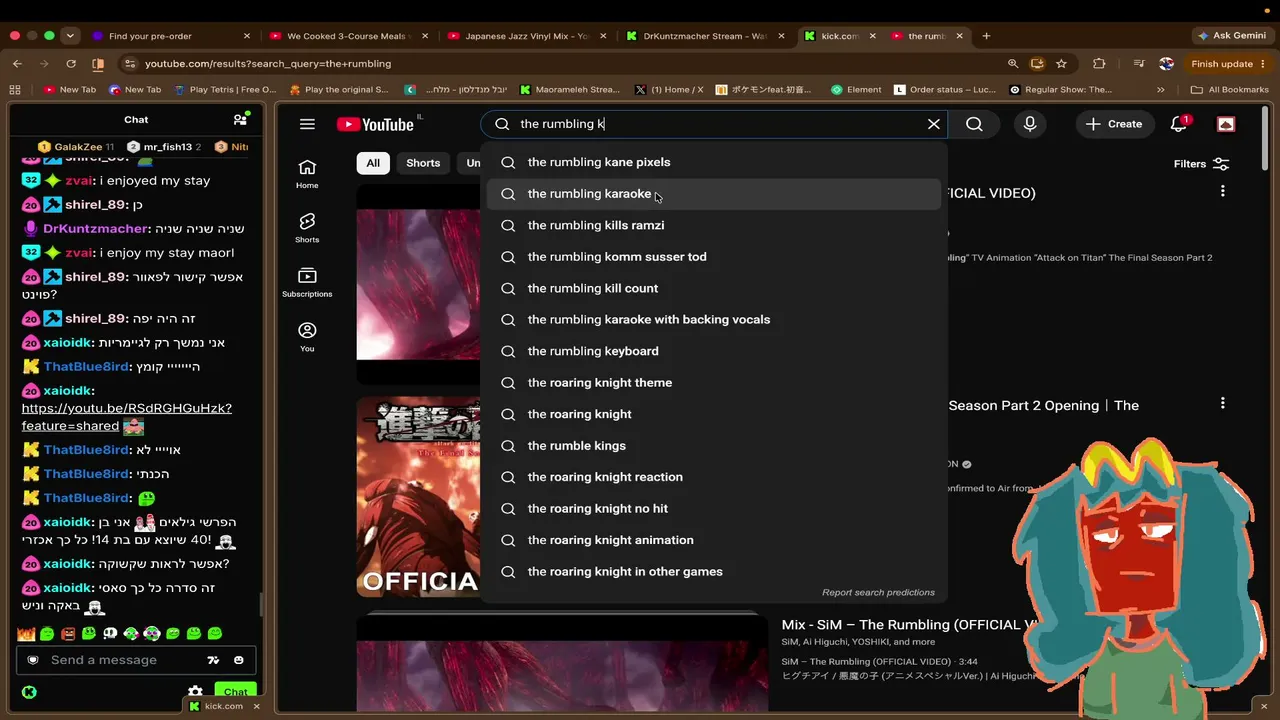Click the Create button

1114,124
